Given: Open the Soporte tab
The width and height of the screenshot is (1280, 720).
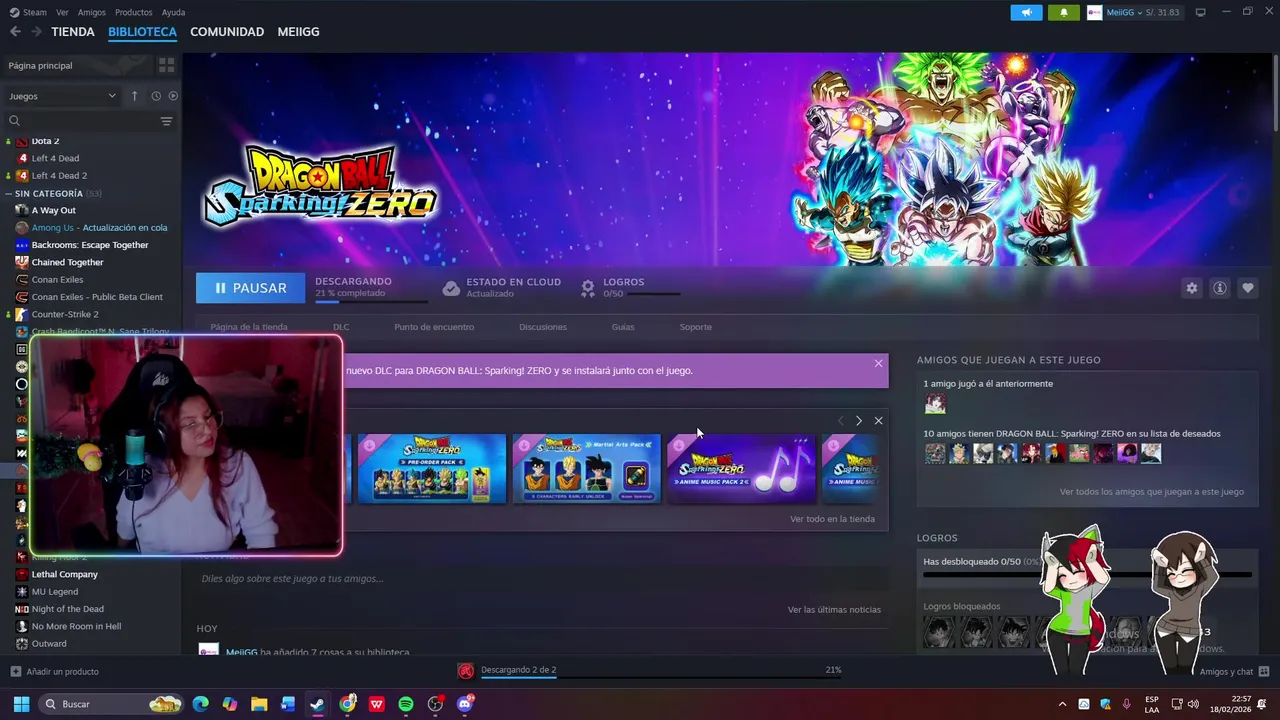Looking at the screenshot, I should [x=696, y=327].
